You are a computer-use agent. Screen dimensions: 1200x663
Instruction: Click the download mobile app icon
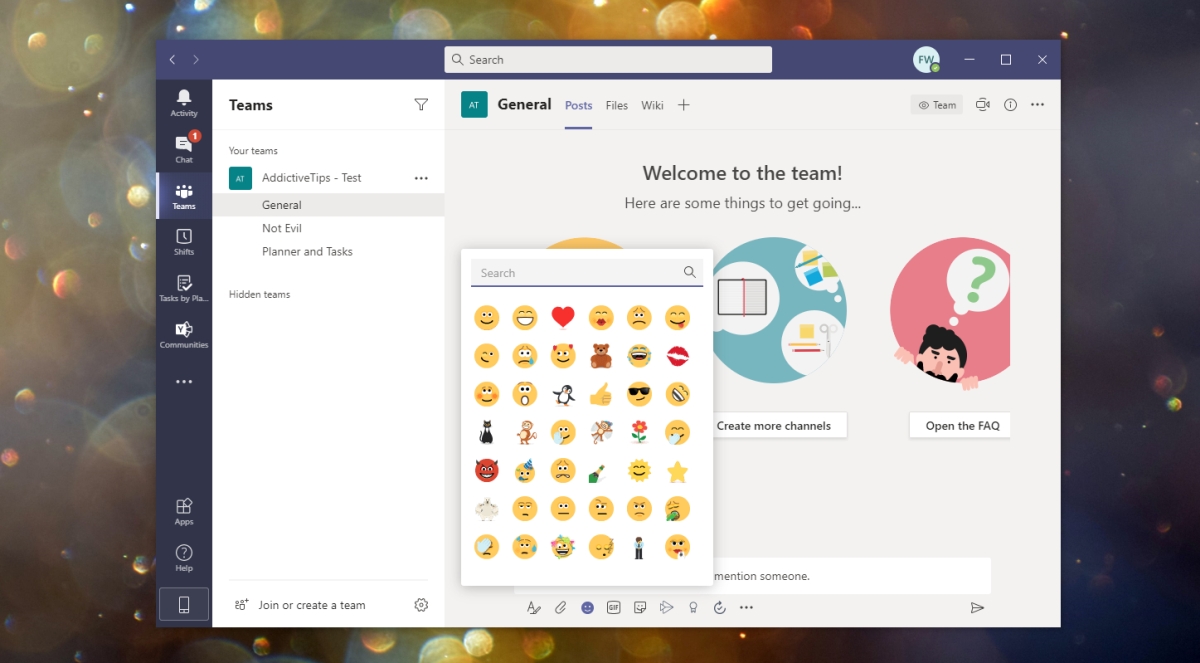(x=184, y=604)
